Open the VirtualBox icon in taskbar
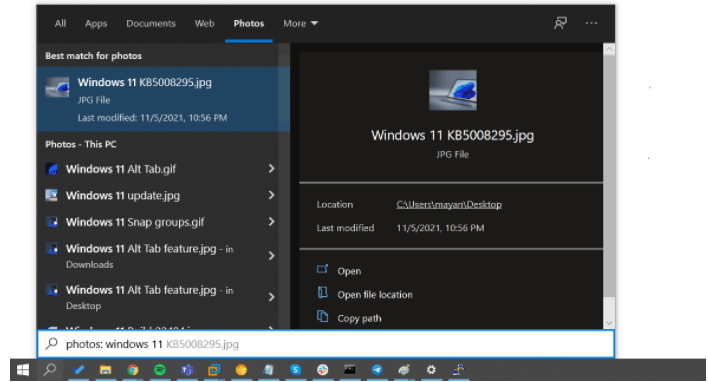Image resolution: width=708 pixels, height=382 pixels. pyautogui.click(x=214, y=370)
